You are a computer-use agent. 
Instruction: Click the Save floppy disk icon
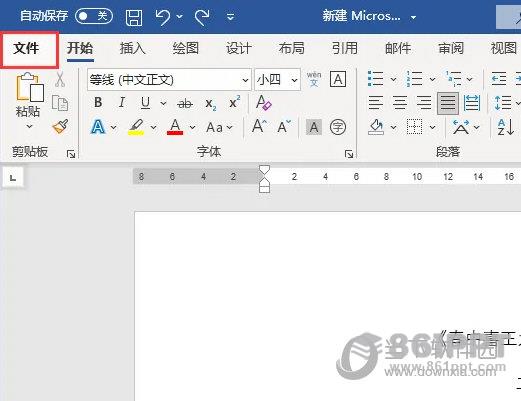pos(134,17)
